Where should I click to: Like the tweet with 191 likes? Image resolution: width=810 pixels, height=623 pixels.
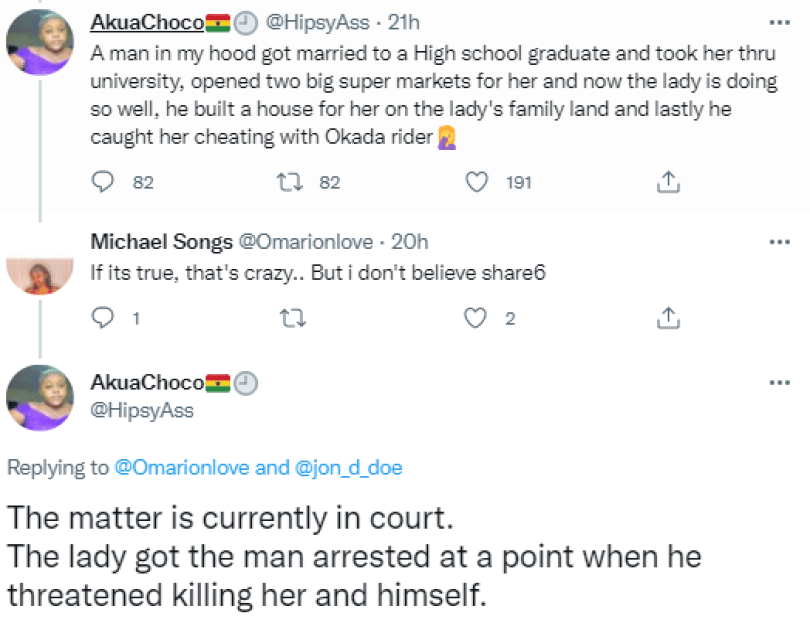pos(479,182)
